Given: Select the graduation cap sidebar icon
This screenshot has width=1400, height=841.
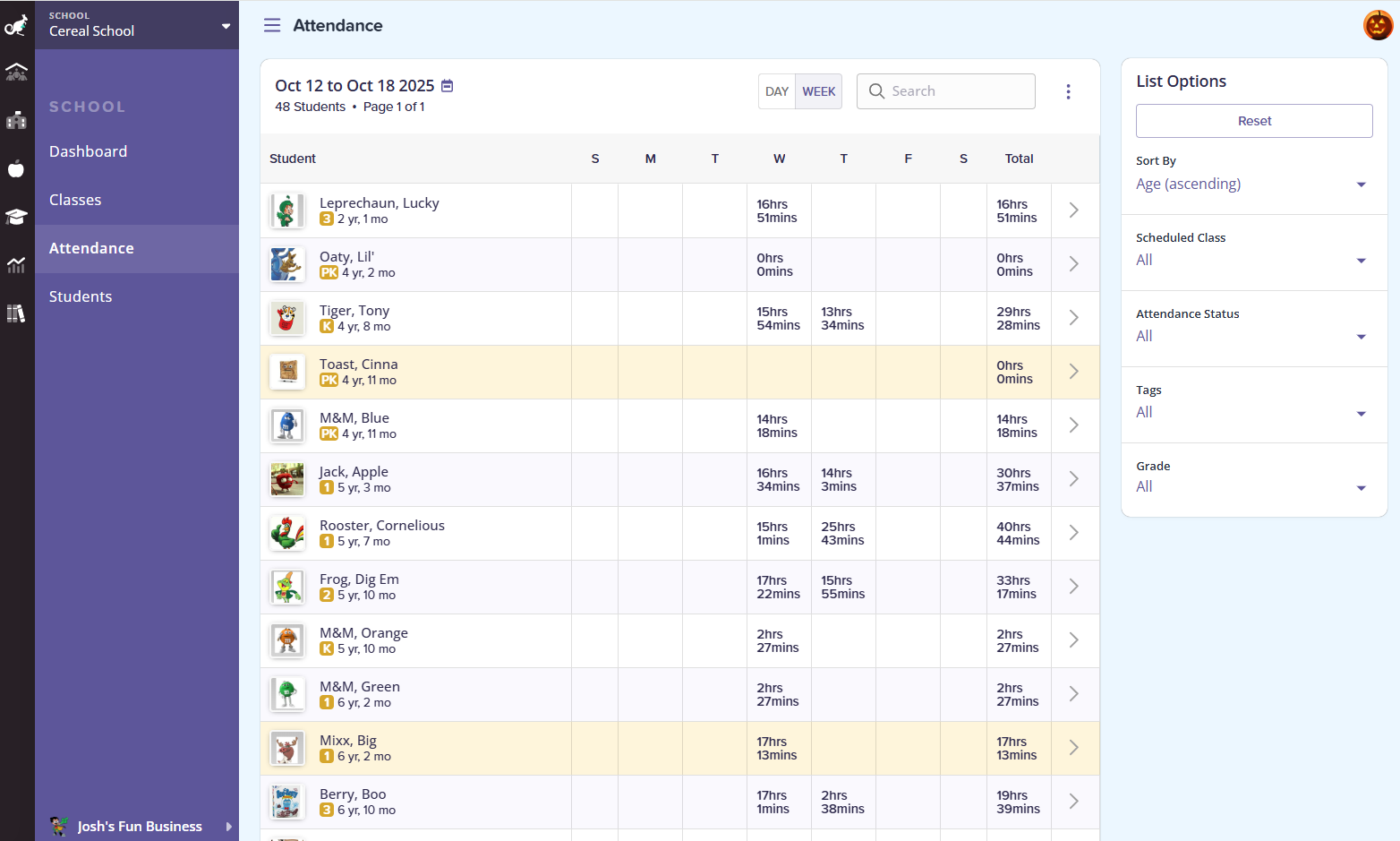Looking at the screenshot, I should coord(16,217).
